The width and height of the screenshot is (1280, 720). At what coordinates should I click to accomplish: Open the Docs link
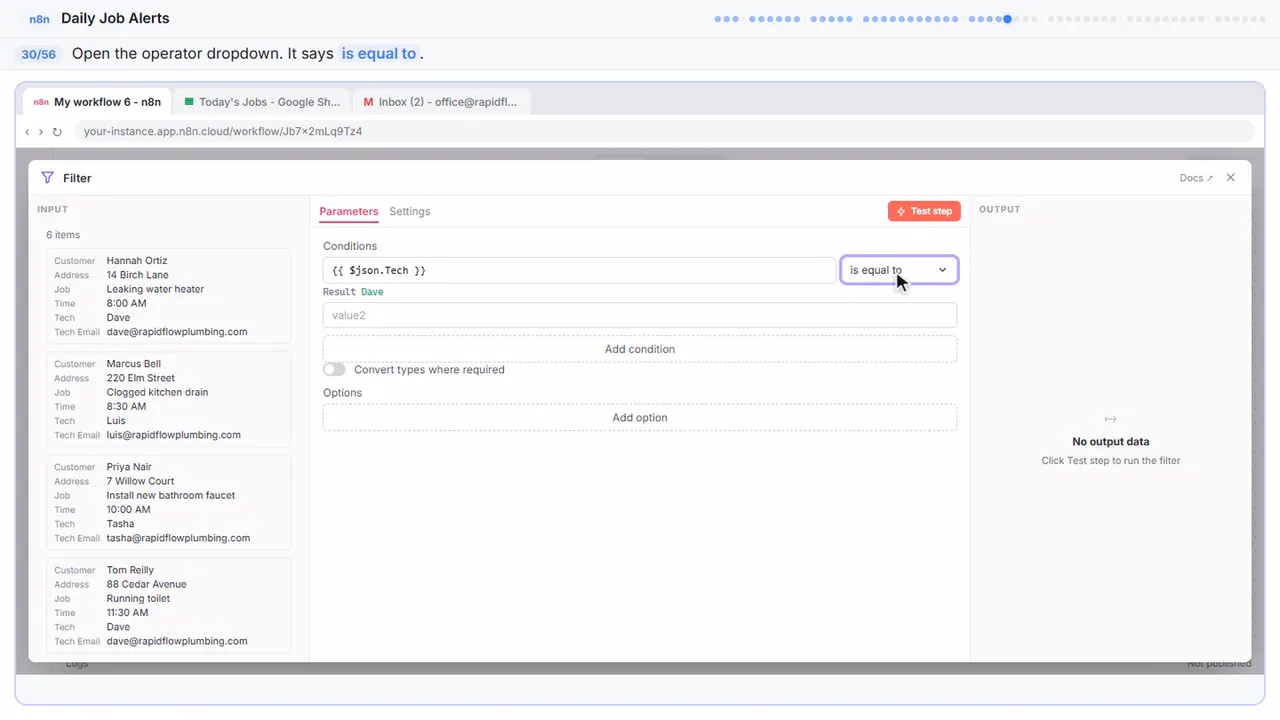click(x=1196, y=178)
